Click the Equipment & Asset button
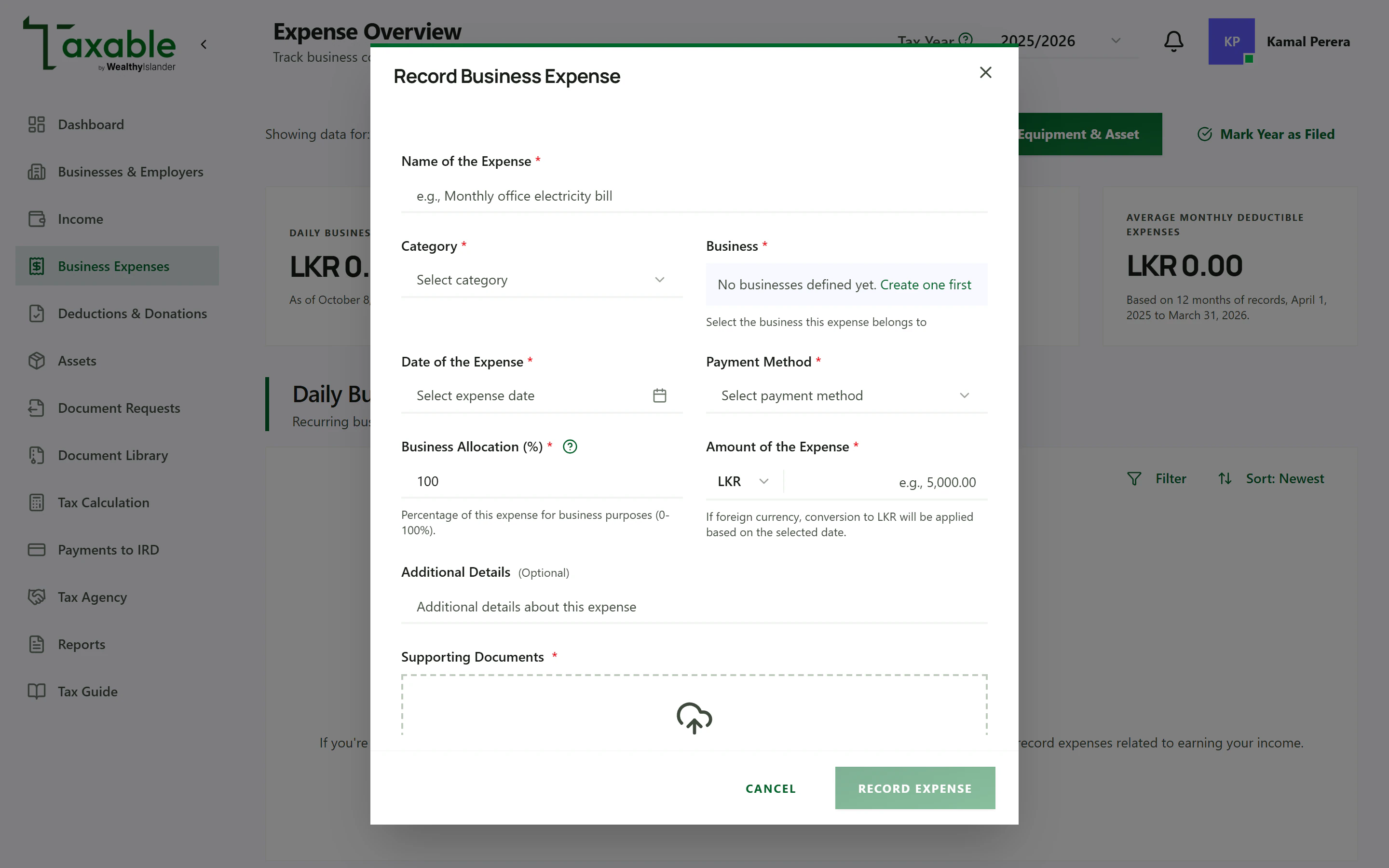The image size is (1389, 868). click(x=1089, y=135)
